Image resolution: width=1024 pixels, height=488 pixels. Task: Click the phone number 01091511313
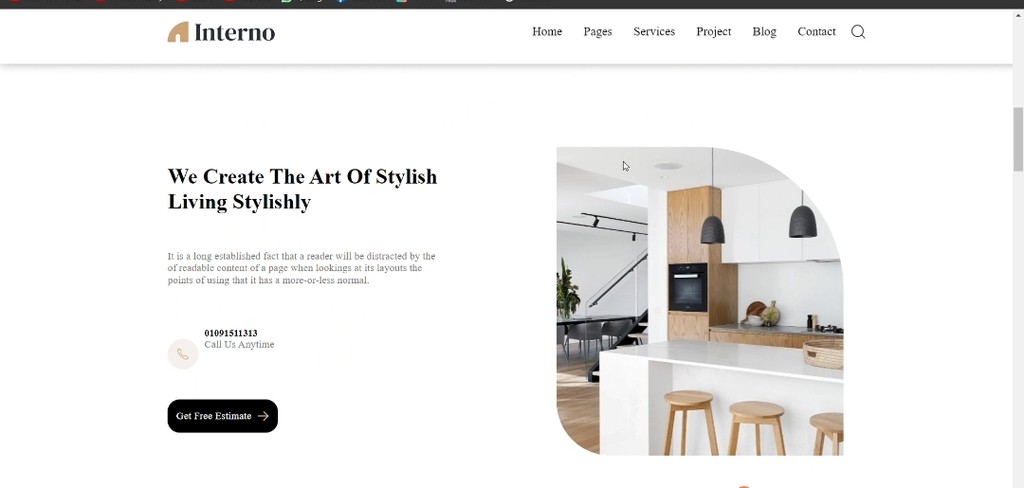tap(231, 333)
